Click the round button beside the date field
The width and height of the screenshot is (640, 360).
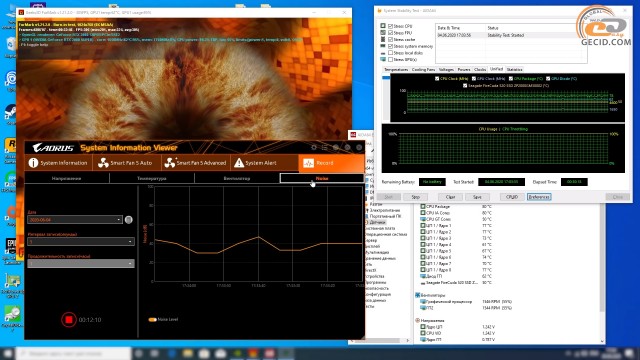[x=129, y=220]
